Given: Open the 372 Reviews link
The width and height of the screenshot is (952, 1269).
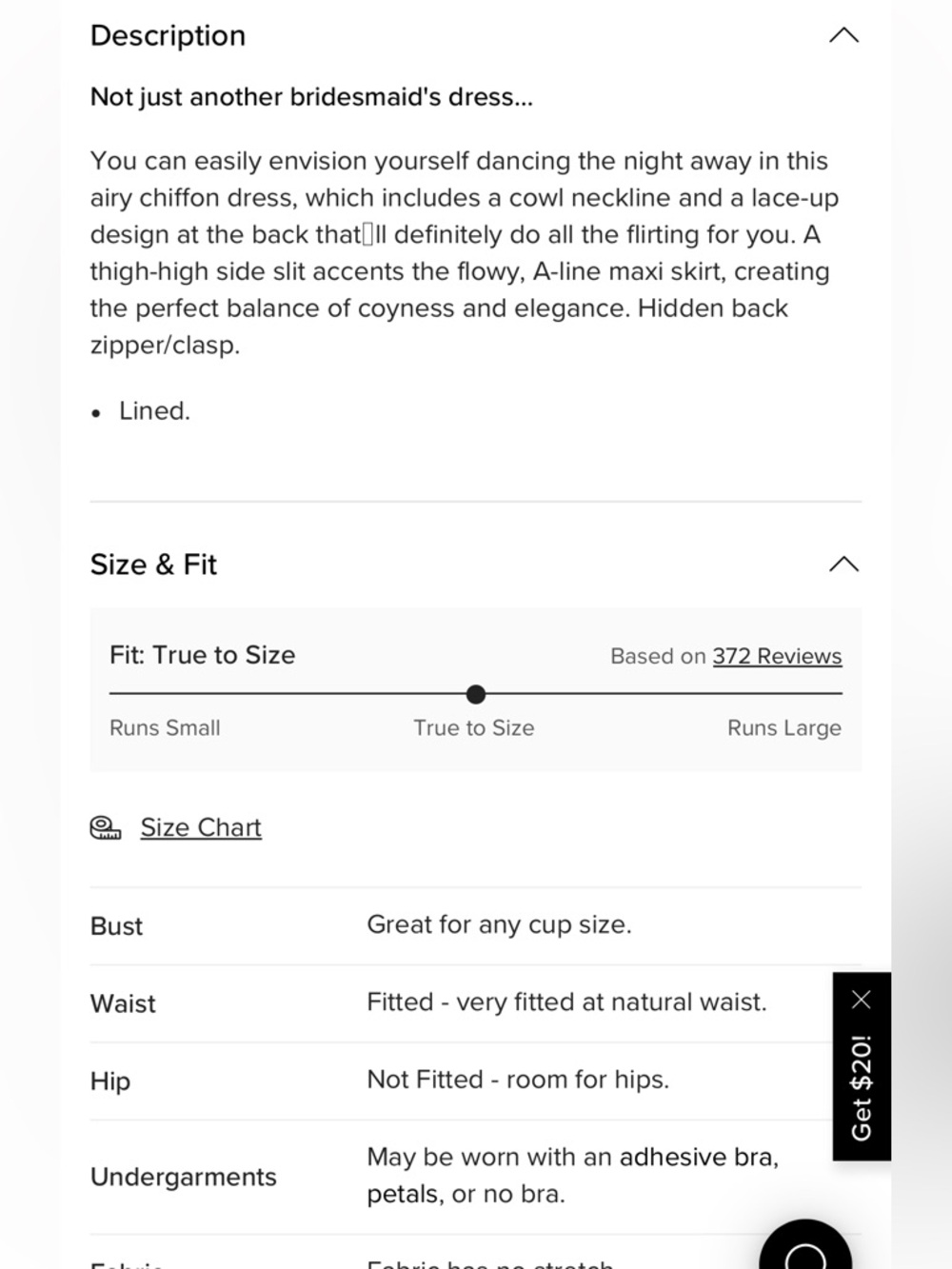Looking at the screenshot, I should pyautogui.click(x=777, y=656).
